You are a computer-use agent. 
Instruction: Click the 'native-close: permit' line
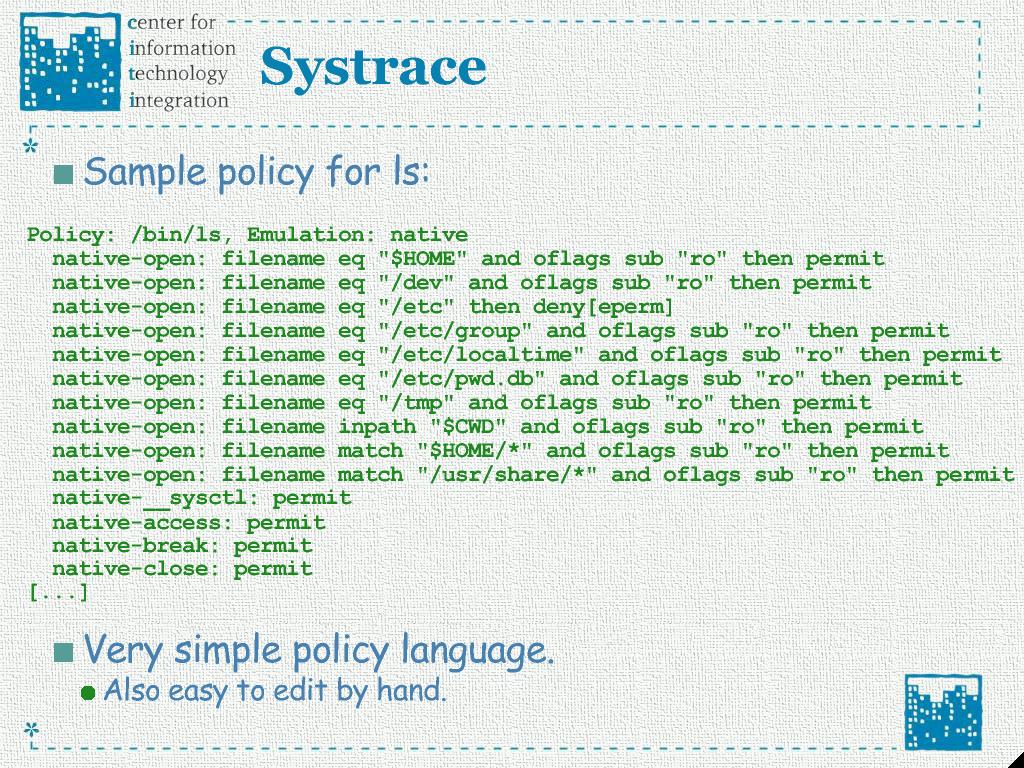(182, 569)
